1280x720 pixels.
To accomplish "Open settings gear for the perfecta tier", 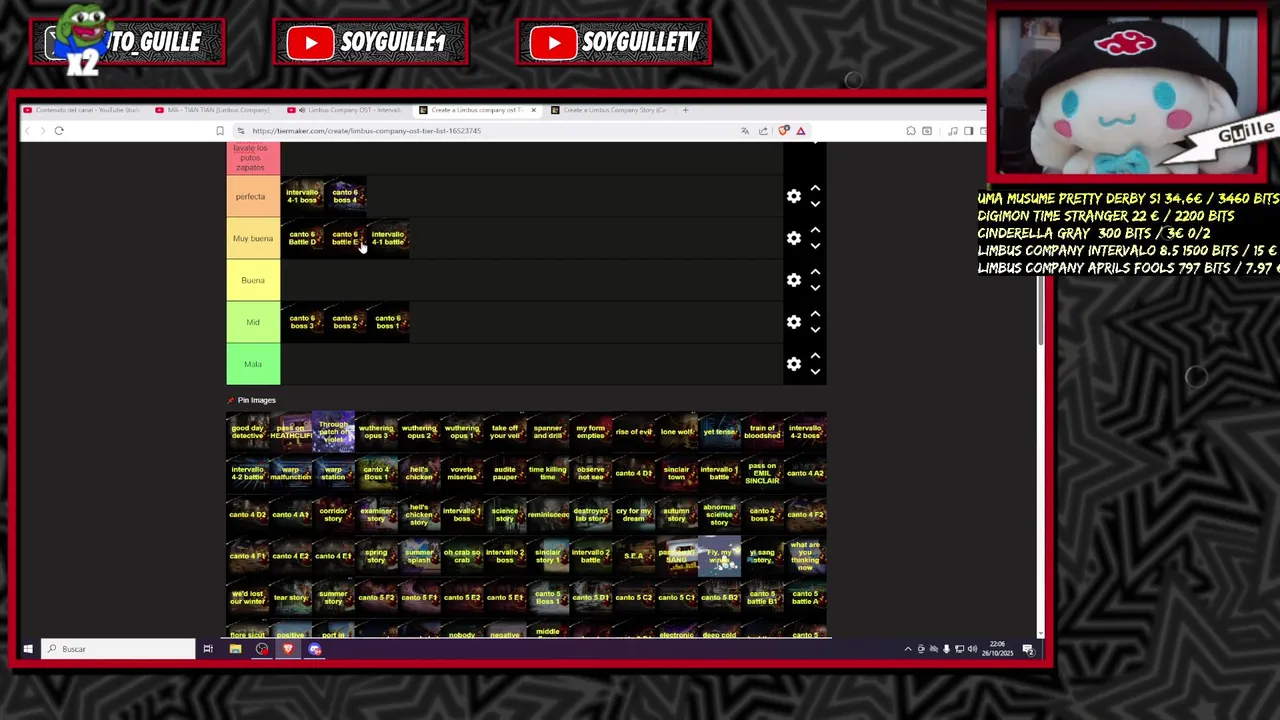I will 794,196.
